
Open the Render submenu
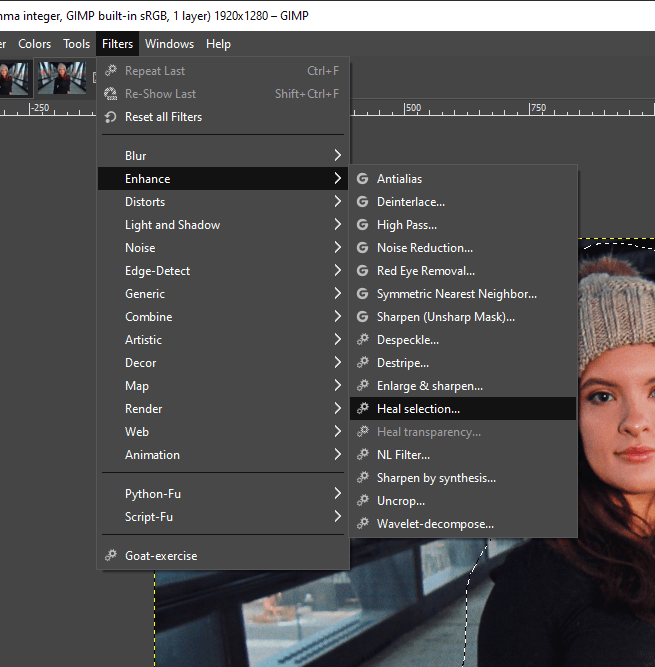tap(223, 408)
